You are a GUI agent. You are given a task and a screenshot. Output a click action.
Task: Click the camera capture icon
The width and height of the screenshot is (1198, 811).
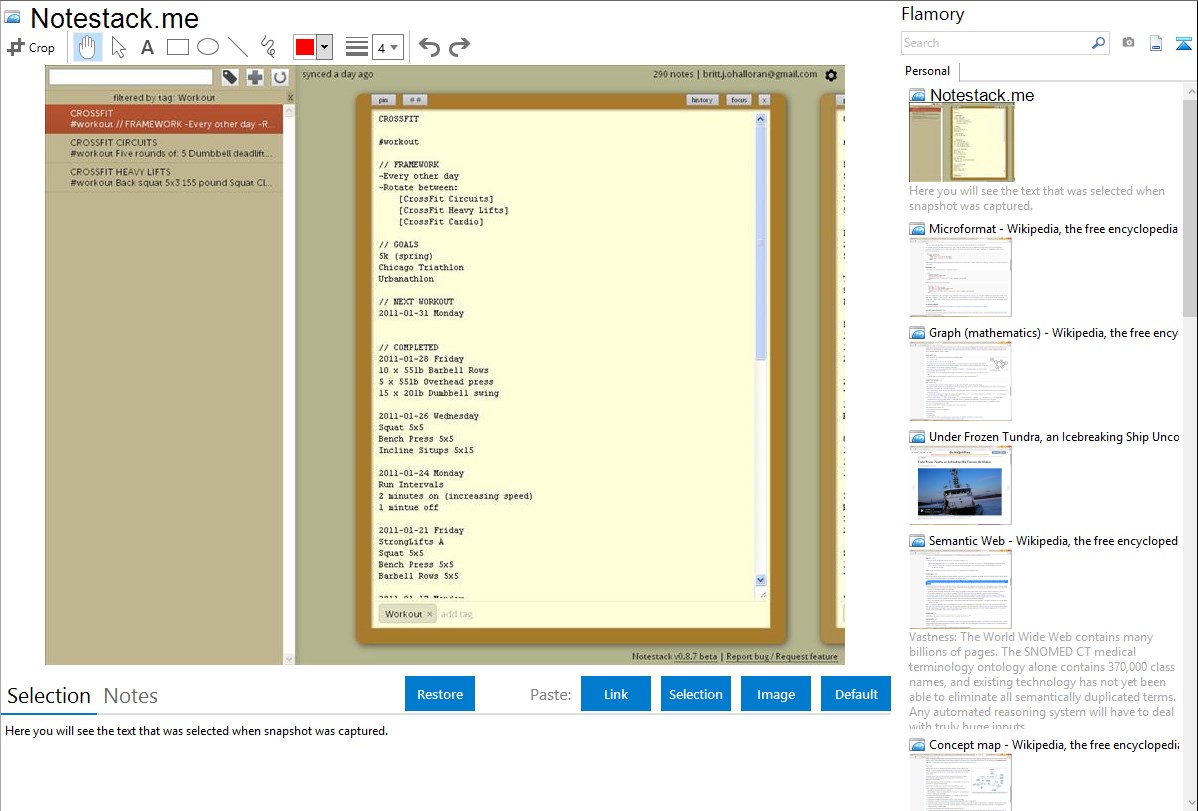[x=1128, y=43]
